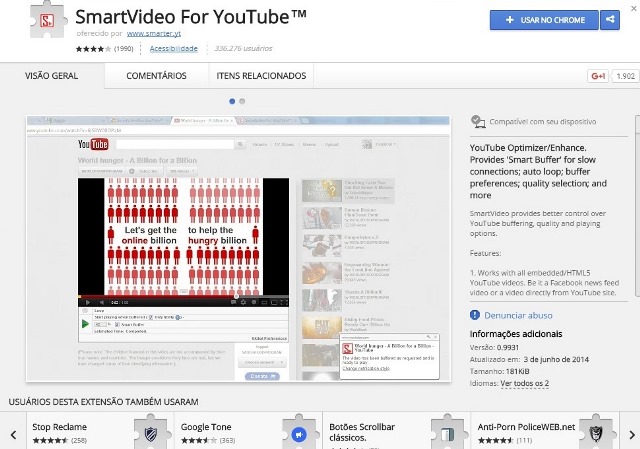The image size is (640, 449).
Task: Click the Google Tone megaphone icon
Action: tap(299, 434)
